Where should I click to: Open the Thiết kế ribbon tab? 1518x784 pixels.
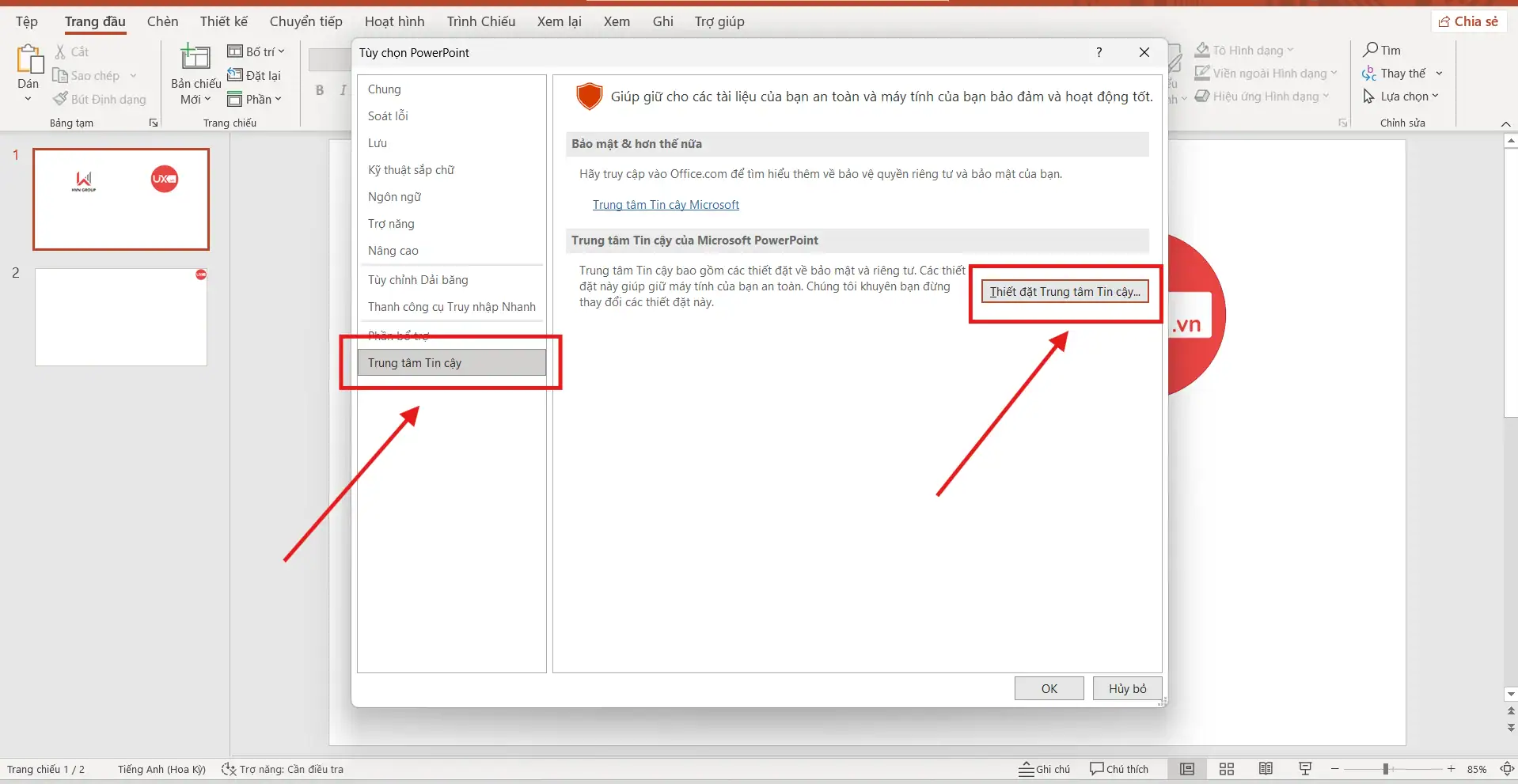[x=223, y=21]
